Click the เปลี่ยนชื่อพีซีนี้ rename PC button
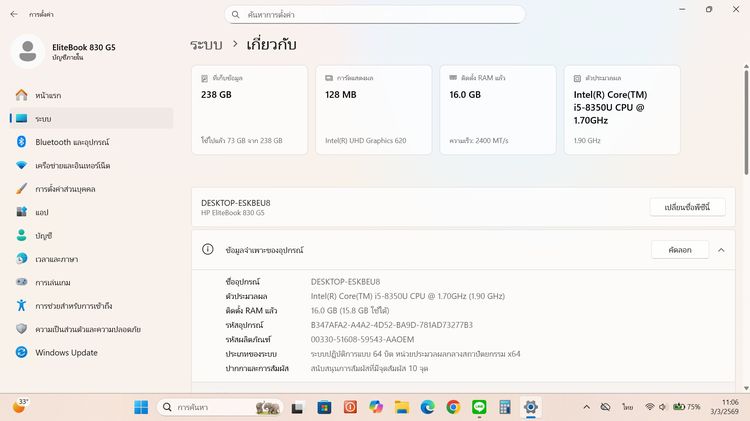The height and width of the screenshot is (421, 750). pyautogui.click(x=687, y=207)
